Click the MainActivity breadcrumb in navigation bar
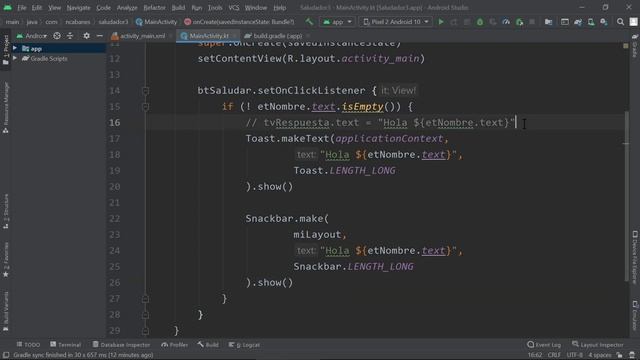This screenshot has width=640, height=360. (x=156, y=22)
